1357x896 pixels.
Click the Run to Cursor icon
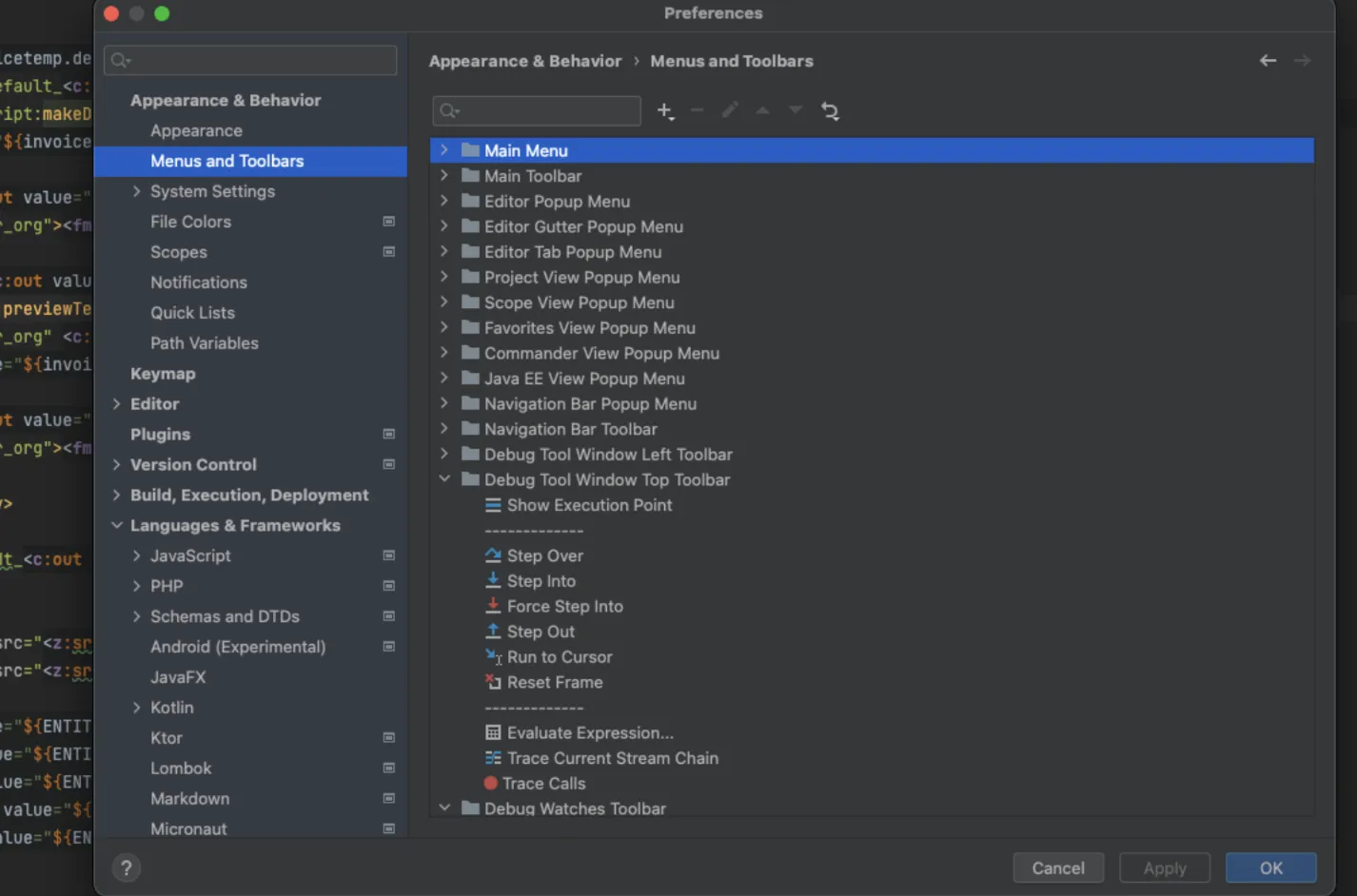[x=493, y=657]
